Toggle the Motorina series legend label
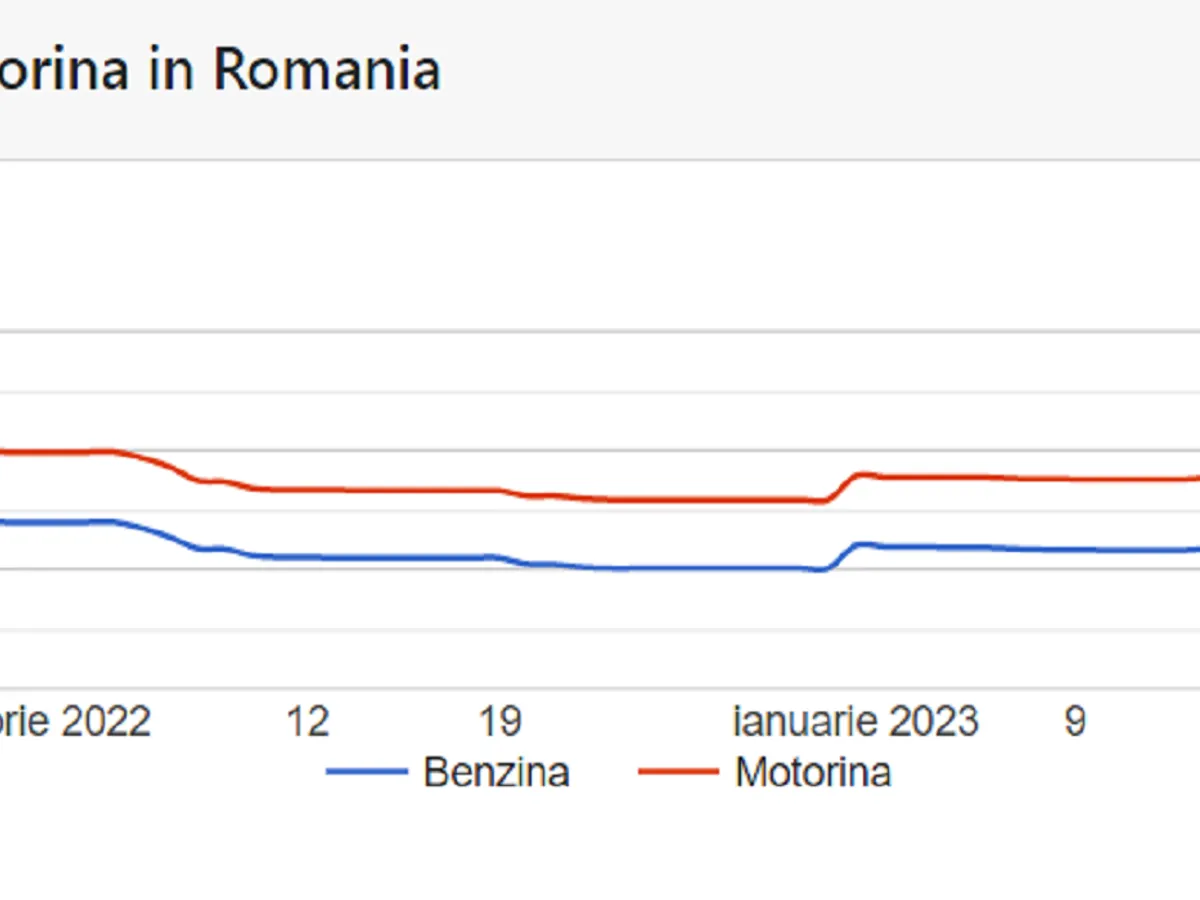The height and width of the screenshot is (900, 1200). point(812,772)
